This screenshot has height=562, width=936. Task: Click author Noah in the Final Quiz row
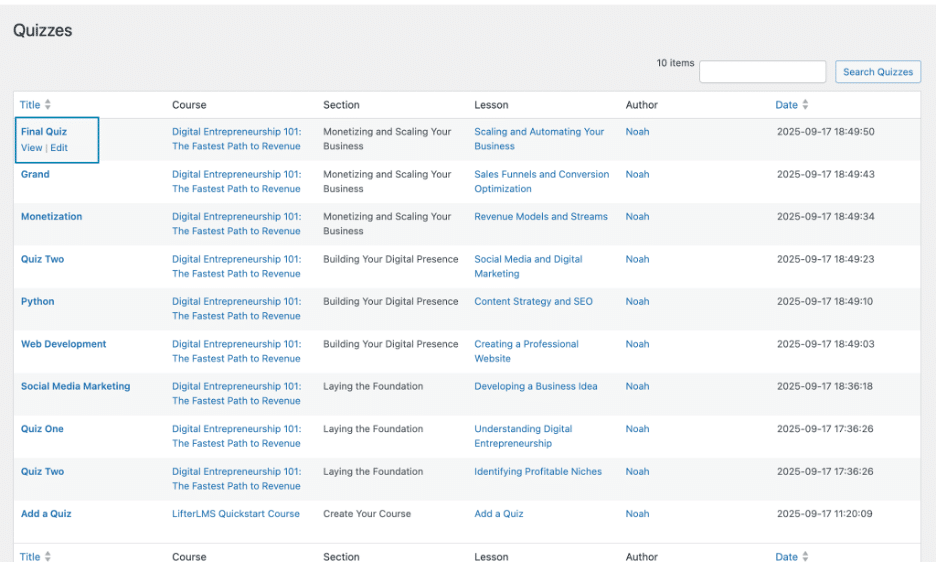click(637, 131)
